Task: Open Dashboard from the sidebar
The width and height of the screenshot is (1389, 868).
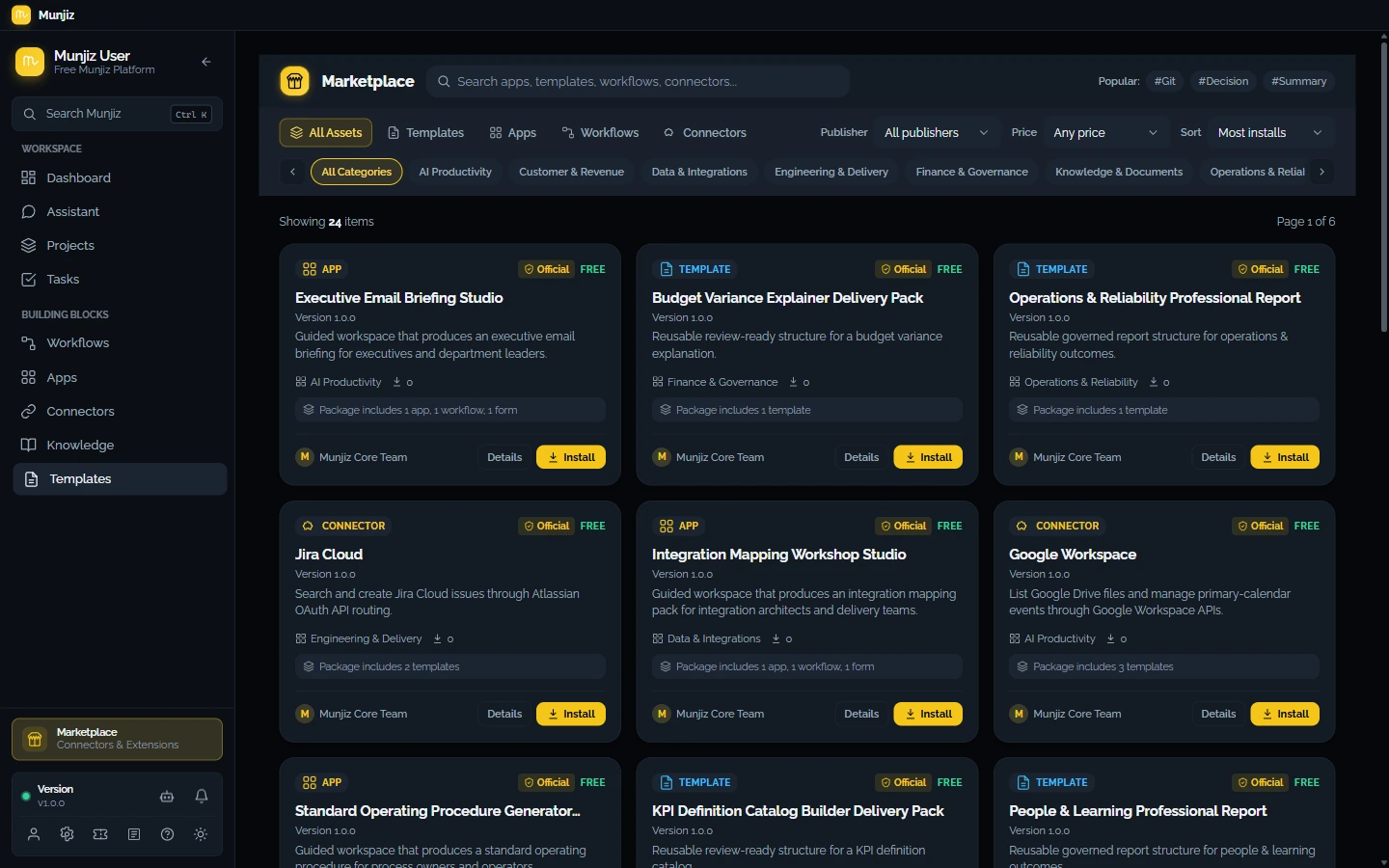Action: [120, 178]
